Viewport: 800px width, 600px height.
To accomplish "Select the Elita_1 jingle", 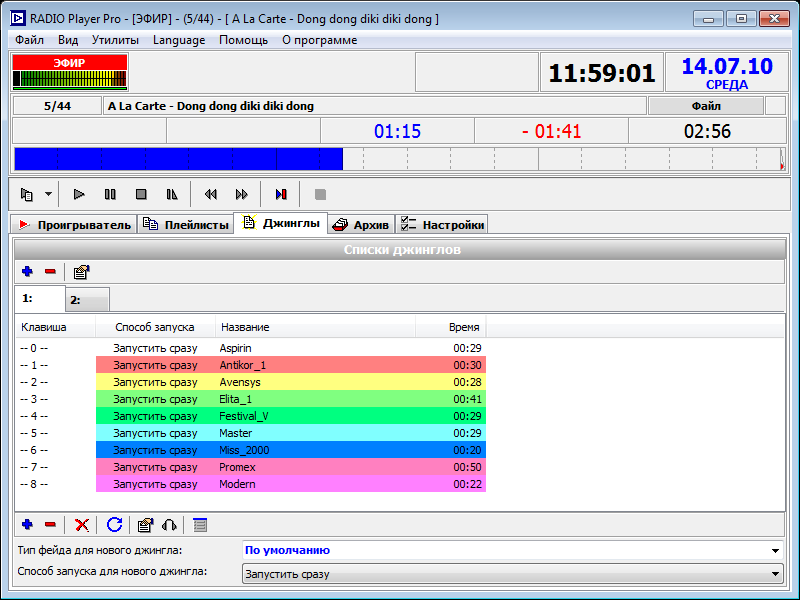I will 251,399.
